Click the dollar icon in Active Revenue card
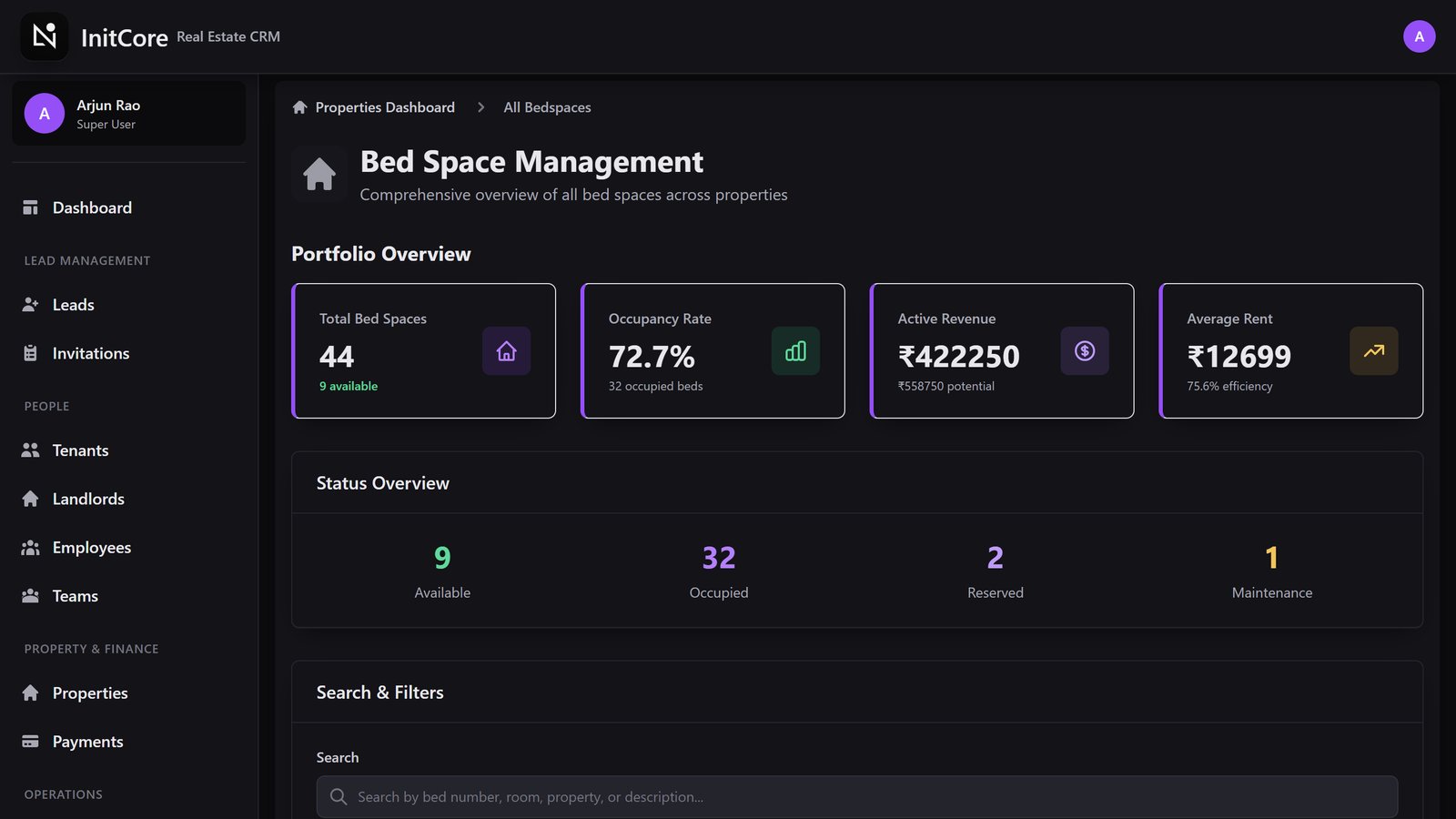Image resolution: width=1456 pixels, height=819 pixels. pyautogui.click(x=1085, y=351)
